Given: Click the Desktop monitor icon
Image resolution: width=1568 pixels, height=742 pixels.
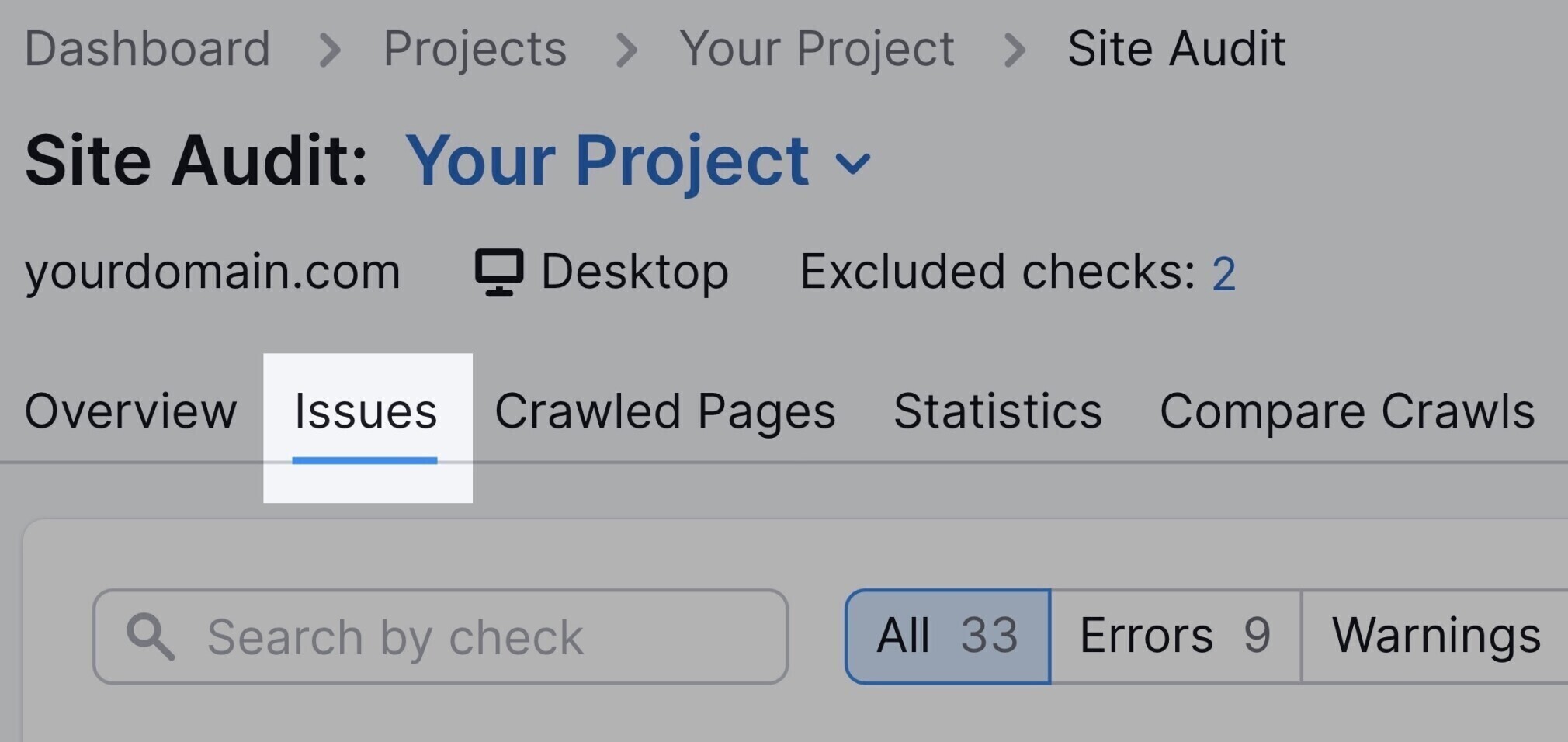Looking at the screenshot, I should click(x=498, y=272).
